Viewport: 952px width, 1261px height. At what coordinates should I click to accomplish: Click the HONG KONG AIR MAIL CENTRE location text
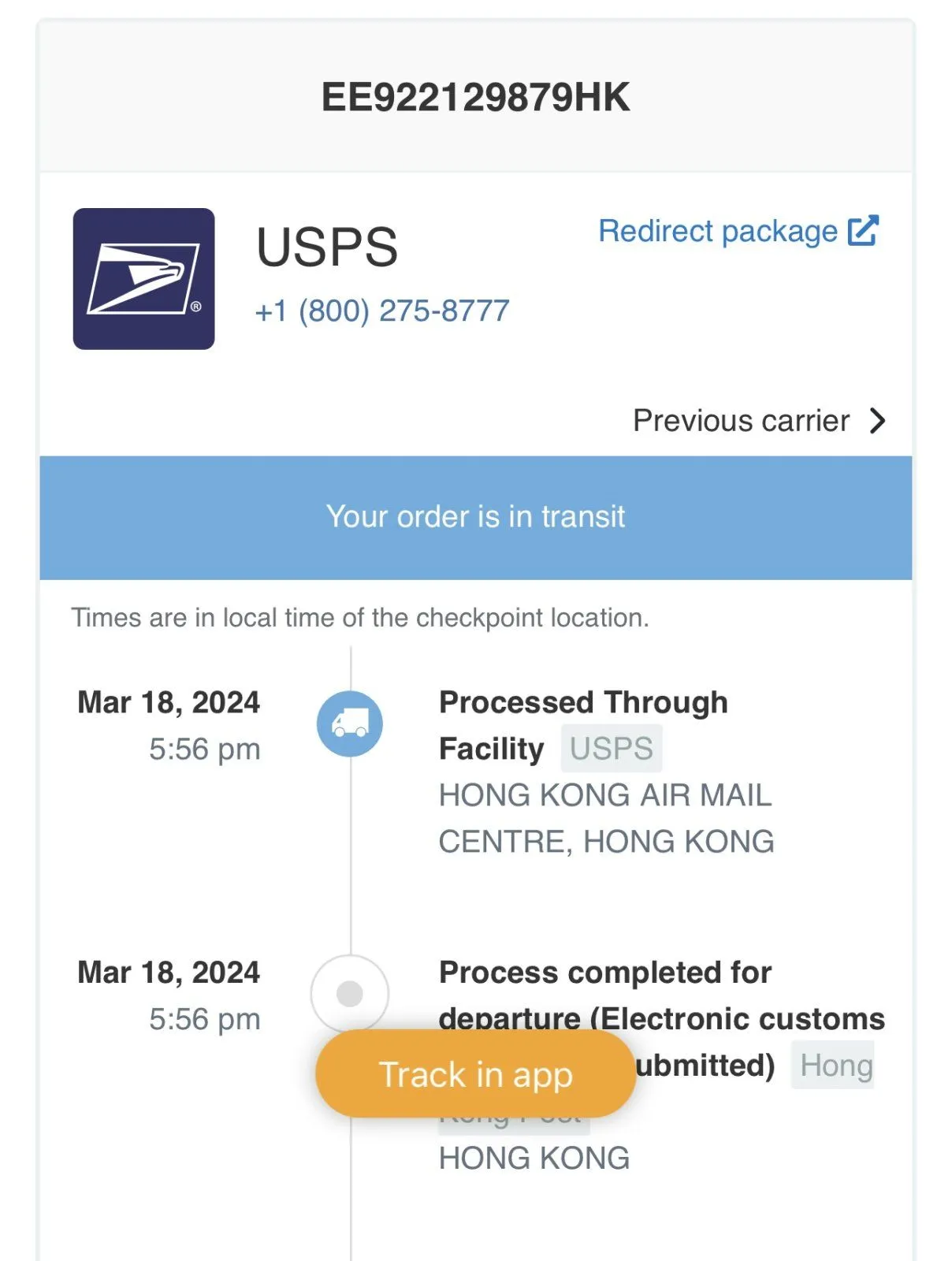(606, 818)
